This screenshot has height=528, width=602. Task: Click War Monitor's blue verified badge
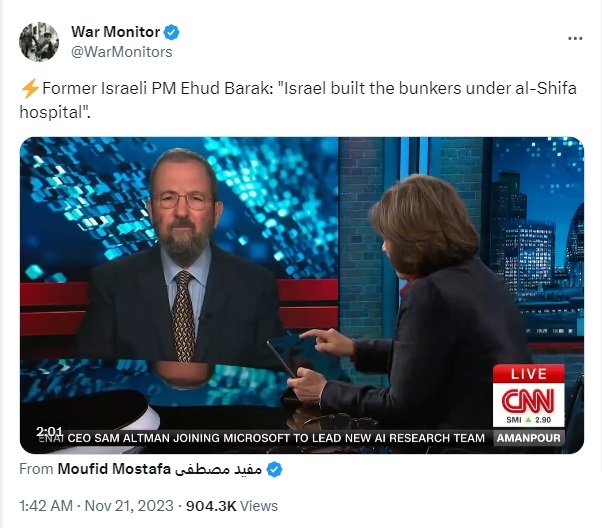tap(172, 32)
